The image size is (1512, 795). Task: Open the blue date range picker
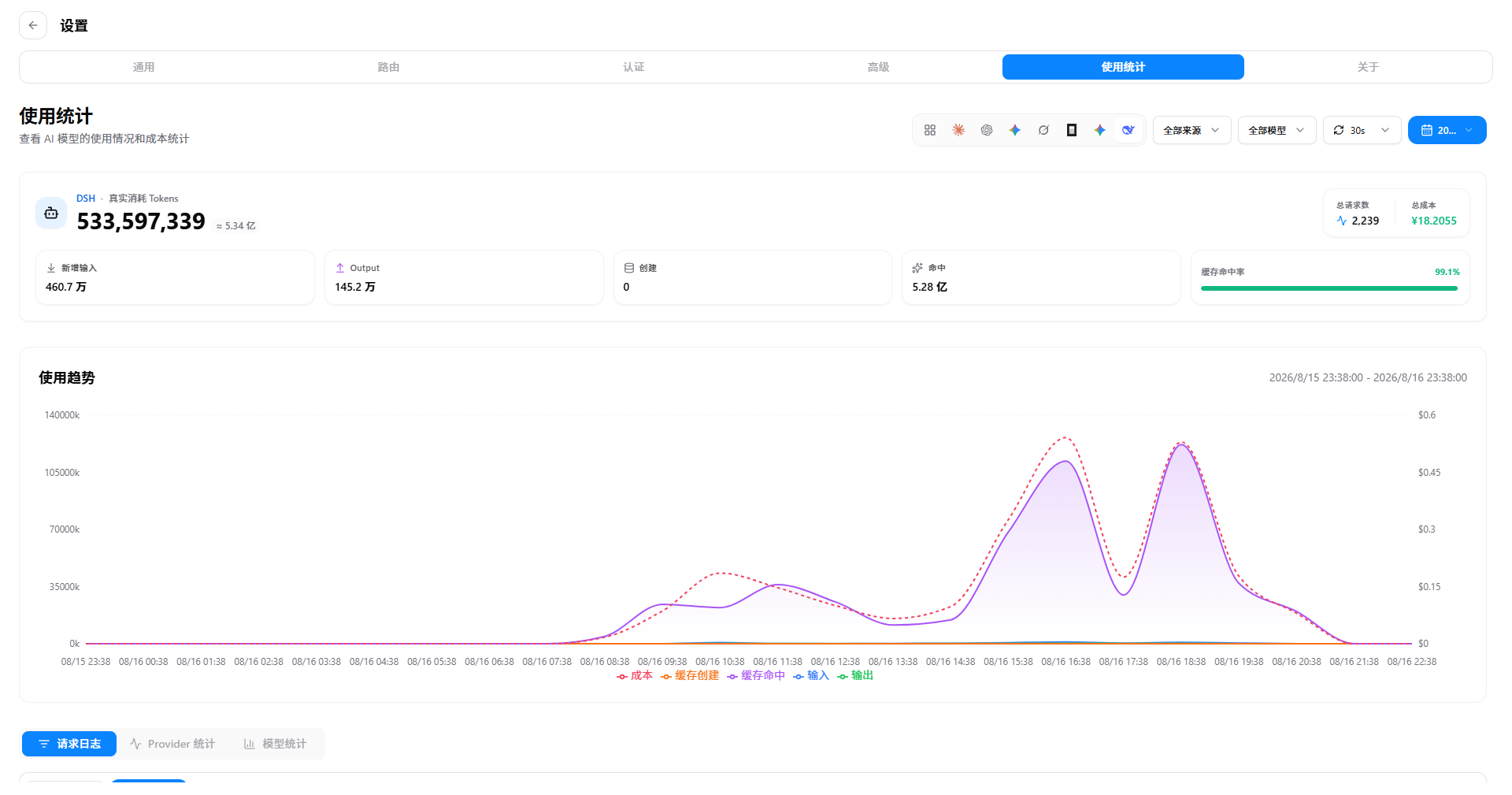1447,130
